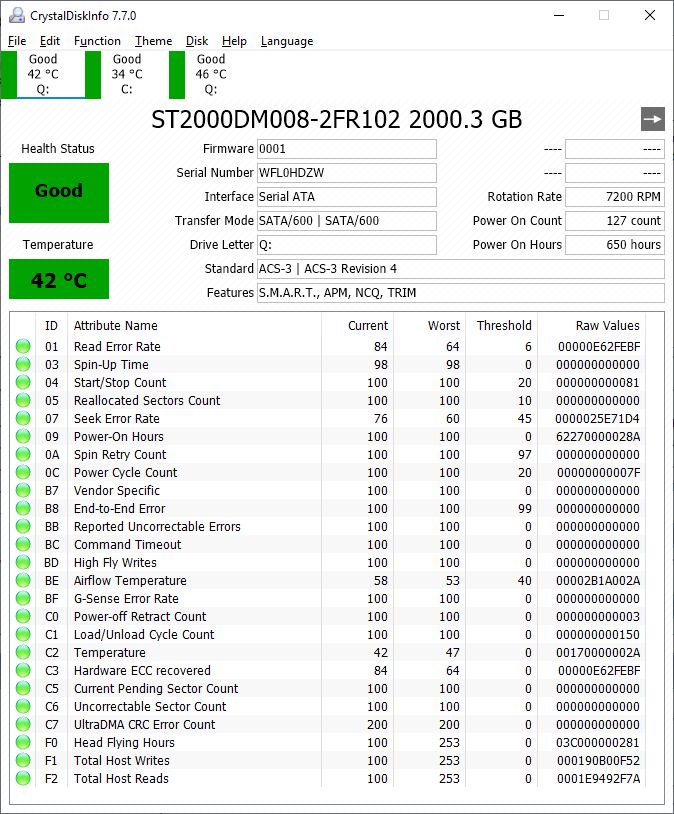Open the Theme menu
The width and height of the screenshot is (674, 814).
tap(153, 41)
